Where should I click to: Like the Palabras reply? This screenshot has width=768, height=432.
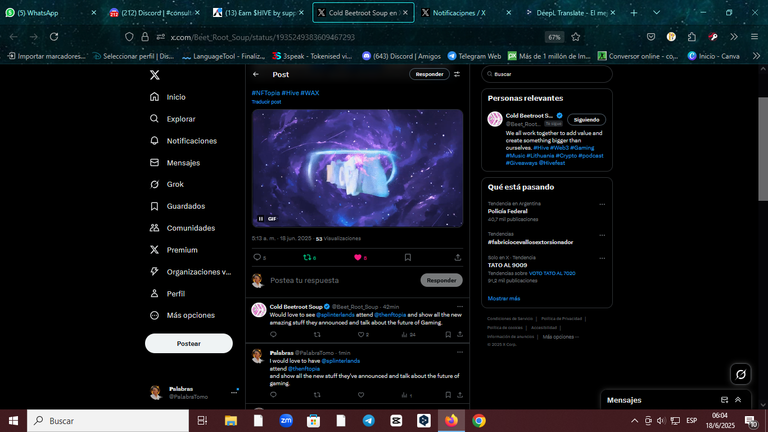pos(361,395)
